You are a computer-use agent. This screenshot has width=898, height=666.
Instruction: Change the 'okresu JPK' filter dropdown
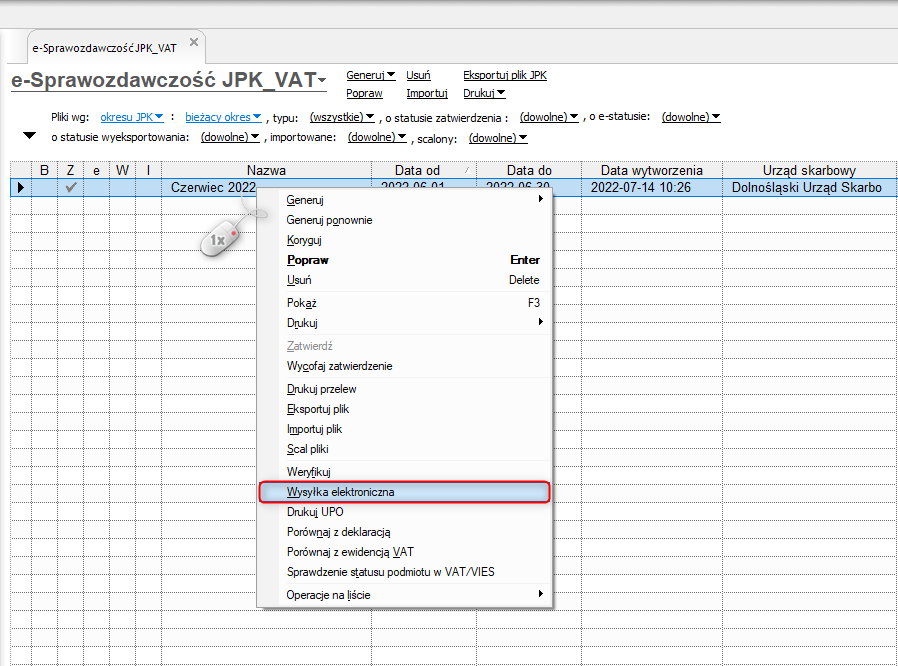point(132,117)
